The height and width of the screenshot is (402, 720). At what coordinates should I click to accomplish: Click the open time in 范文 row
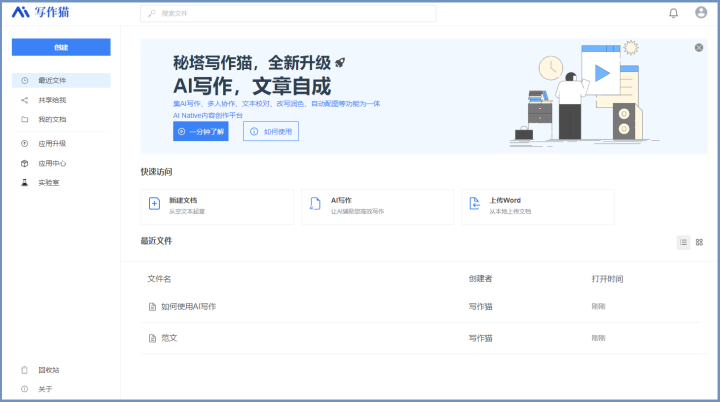click(x=598, y=339)
